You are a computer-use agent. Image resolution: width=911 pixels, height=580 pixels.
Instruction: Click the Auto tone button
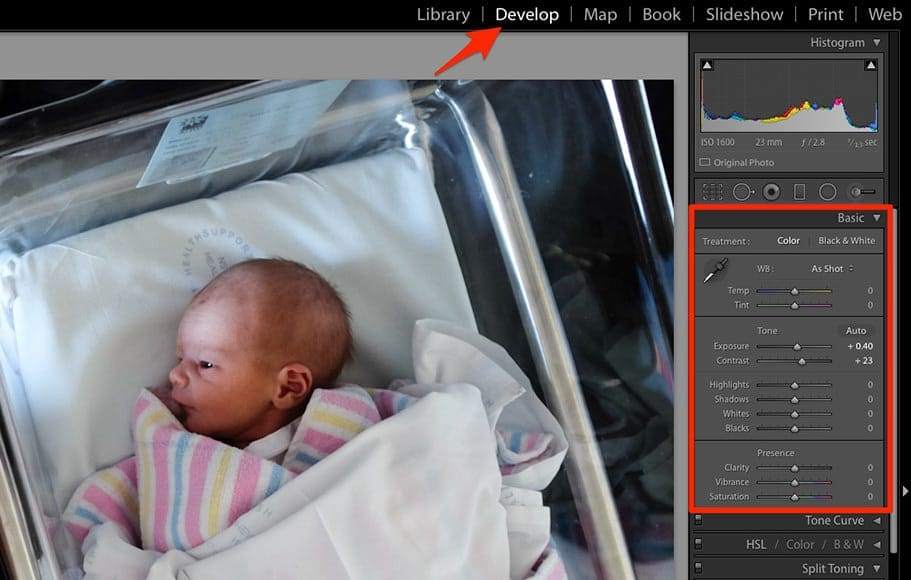856,331
